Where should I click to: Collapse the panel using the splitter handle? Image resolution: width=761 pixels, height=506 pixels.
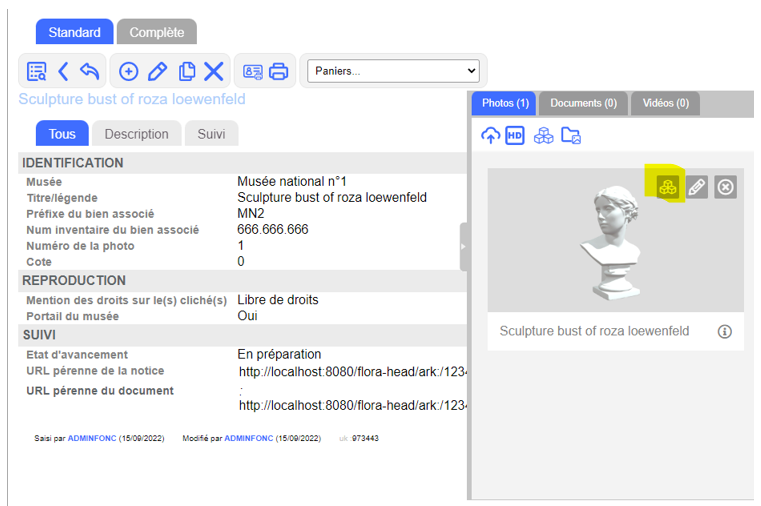coord(463,248)
